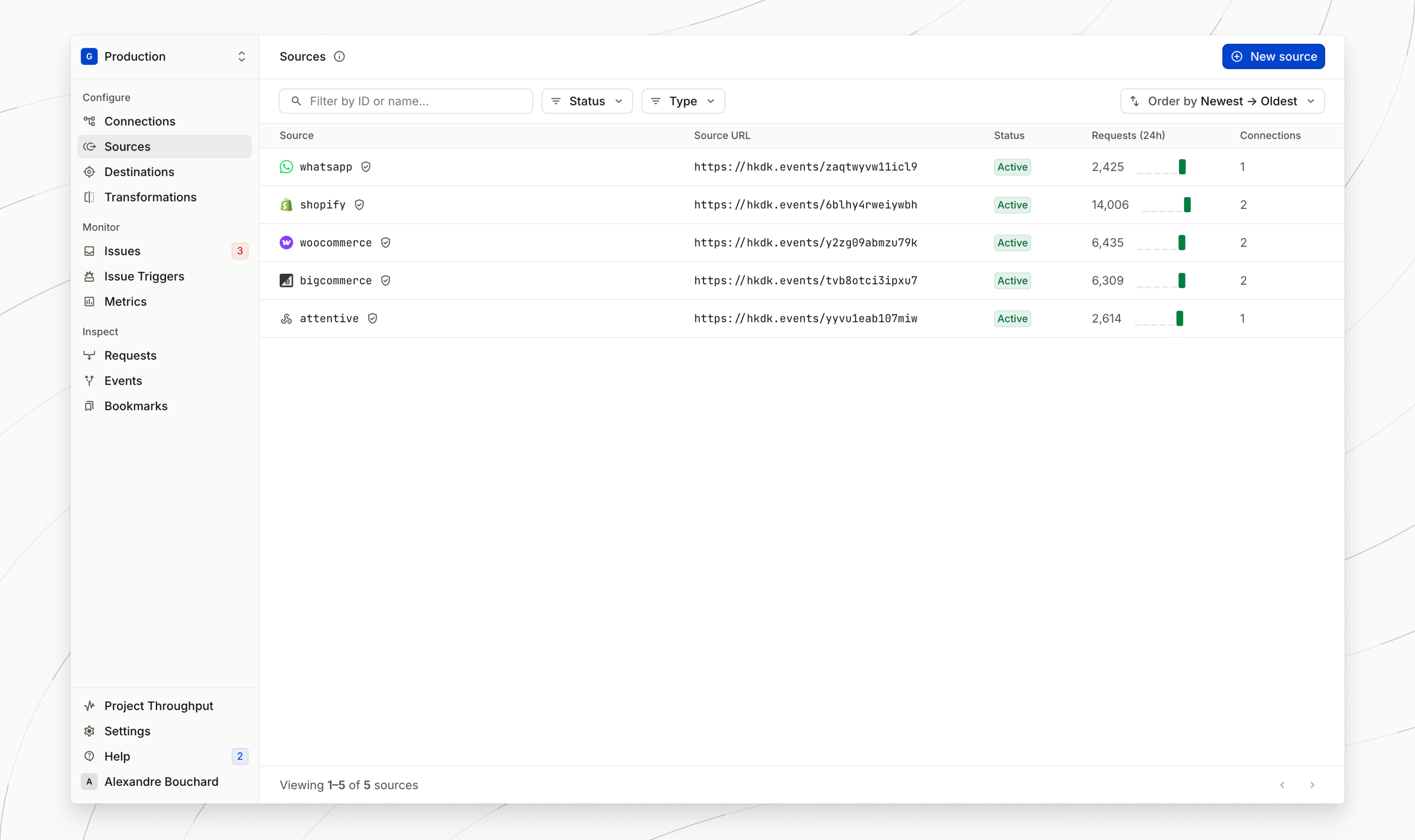
Task: Click the New source button
Action: point(1273,56)
